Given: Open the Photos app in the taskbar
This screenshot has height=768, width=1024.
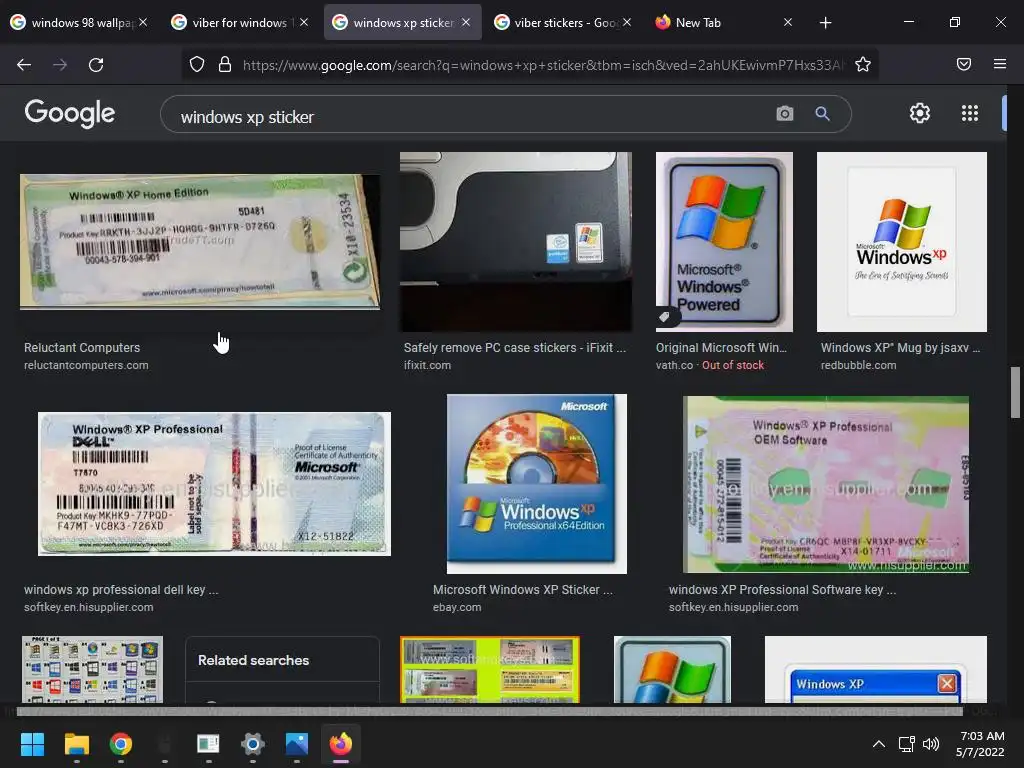Looking at the screenshot, I should point(296,744).
